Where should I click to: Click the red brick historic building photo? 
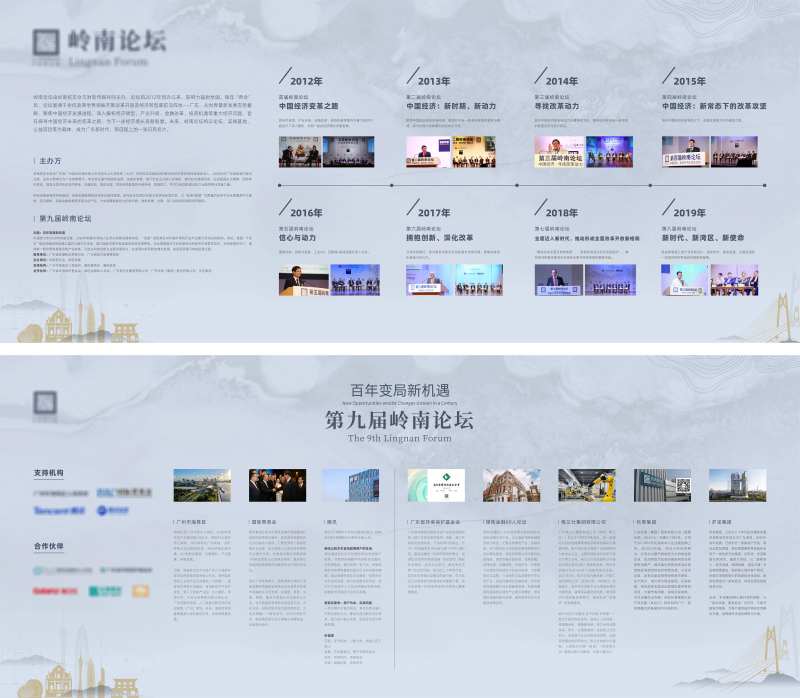pyautogui.click(x=512, y=485)
